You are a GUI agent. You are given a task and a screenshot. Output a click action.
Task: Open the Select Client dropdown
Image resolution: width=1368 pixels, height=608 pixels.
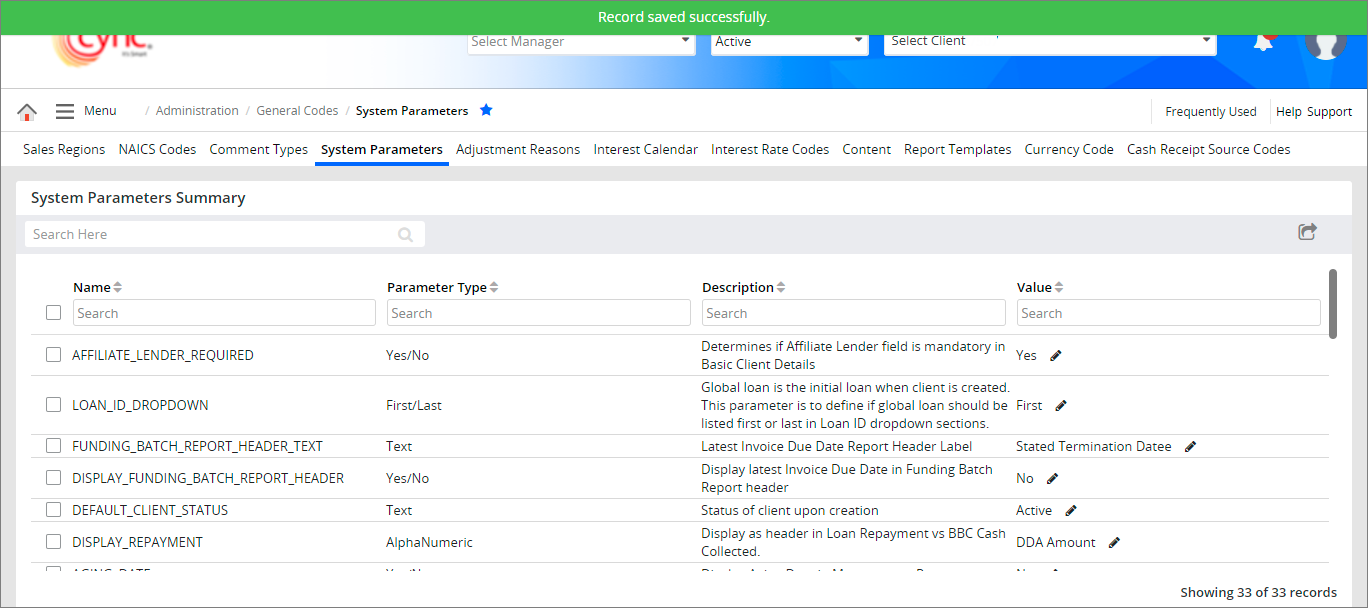pyautogui.click(x=1050, y=41)
